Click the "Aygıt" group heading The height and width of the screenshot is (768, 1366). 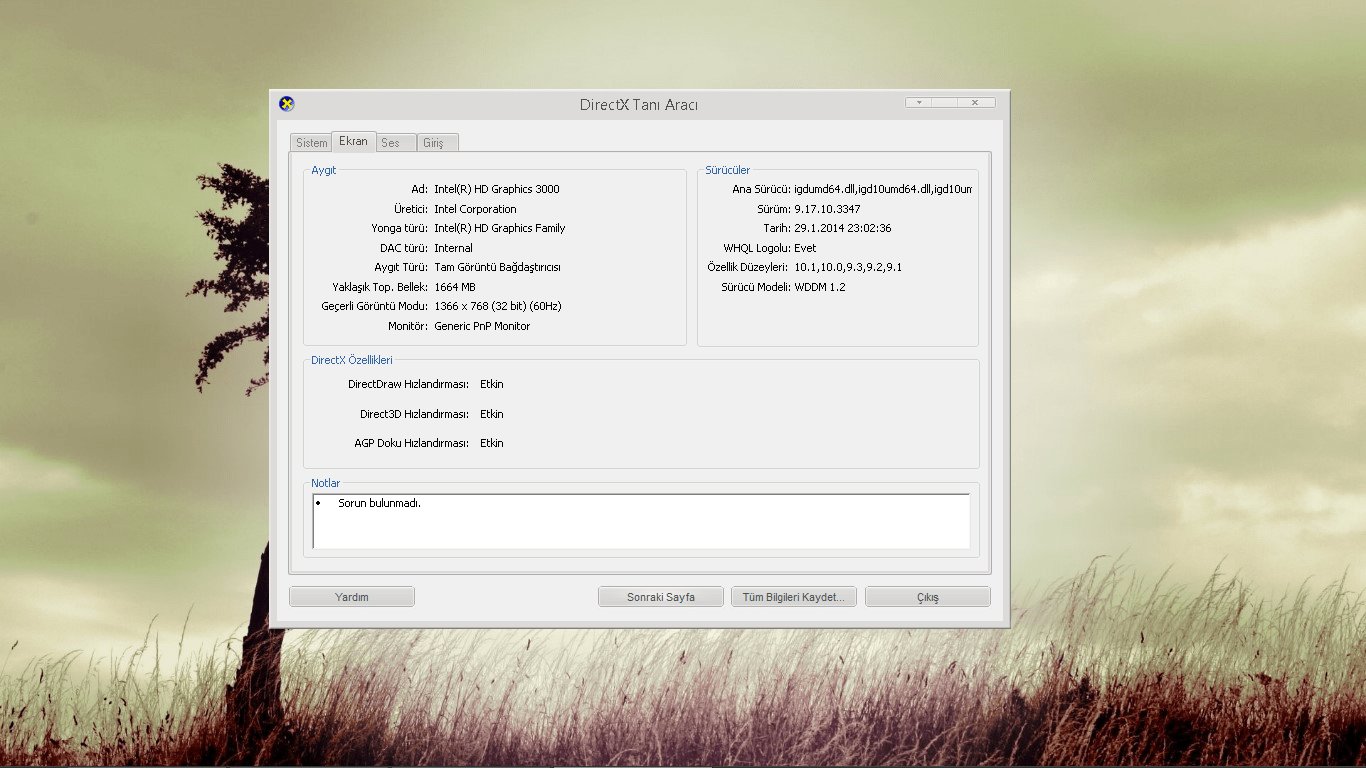click(324, 170)
